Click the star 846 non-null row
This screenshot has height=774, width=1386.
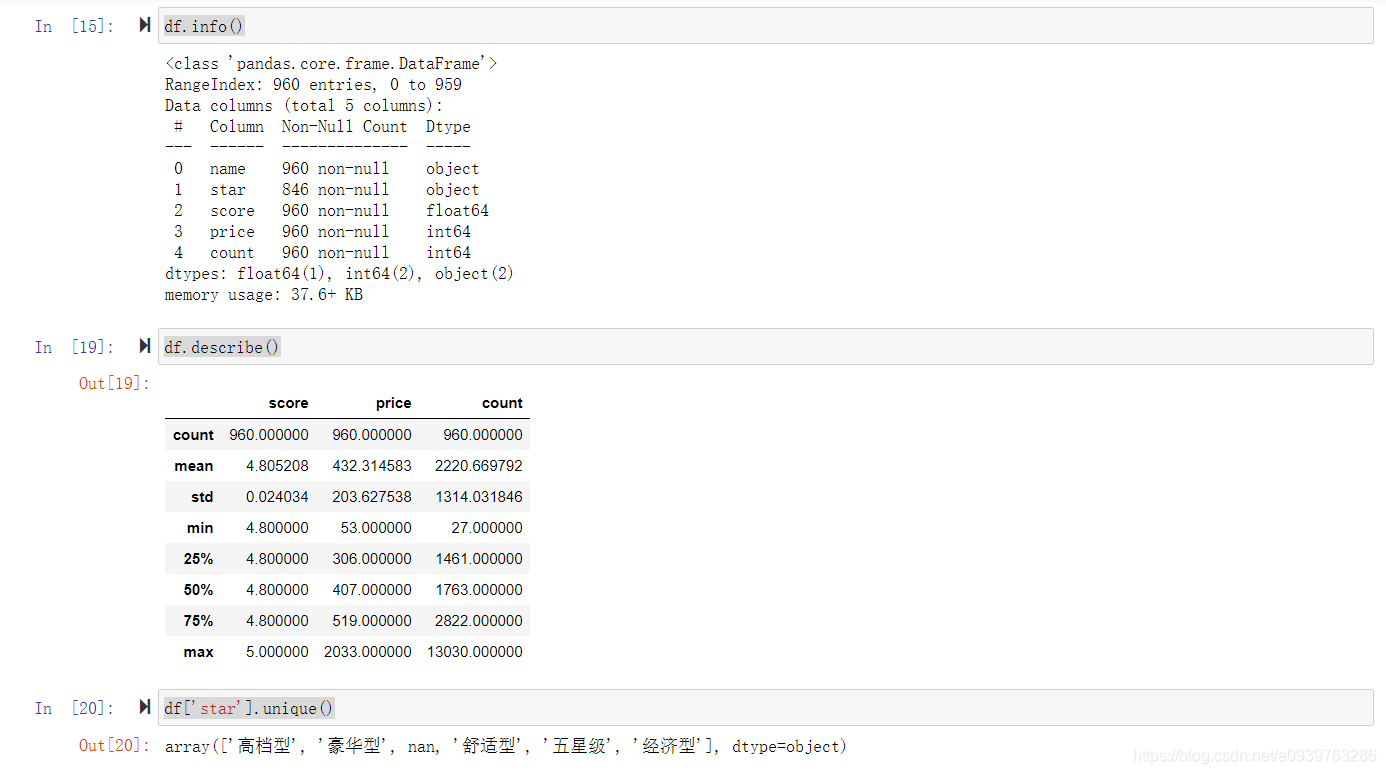pos(326,190)
